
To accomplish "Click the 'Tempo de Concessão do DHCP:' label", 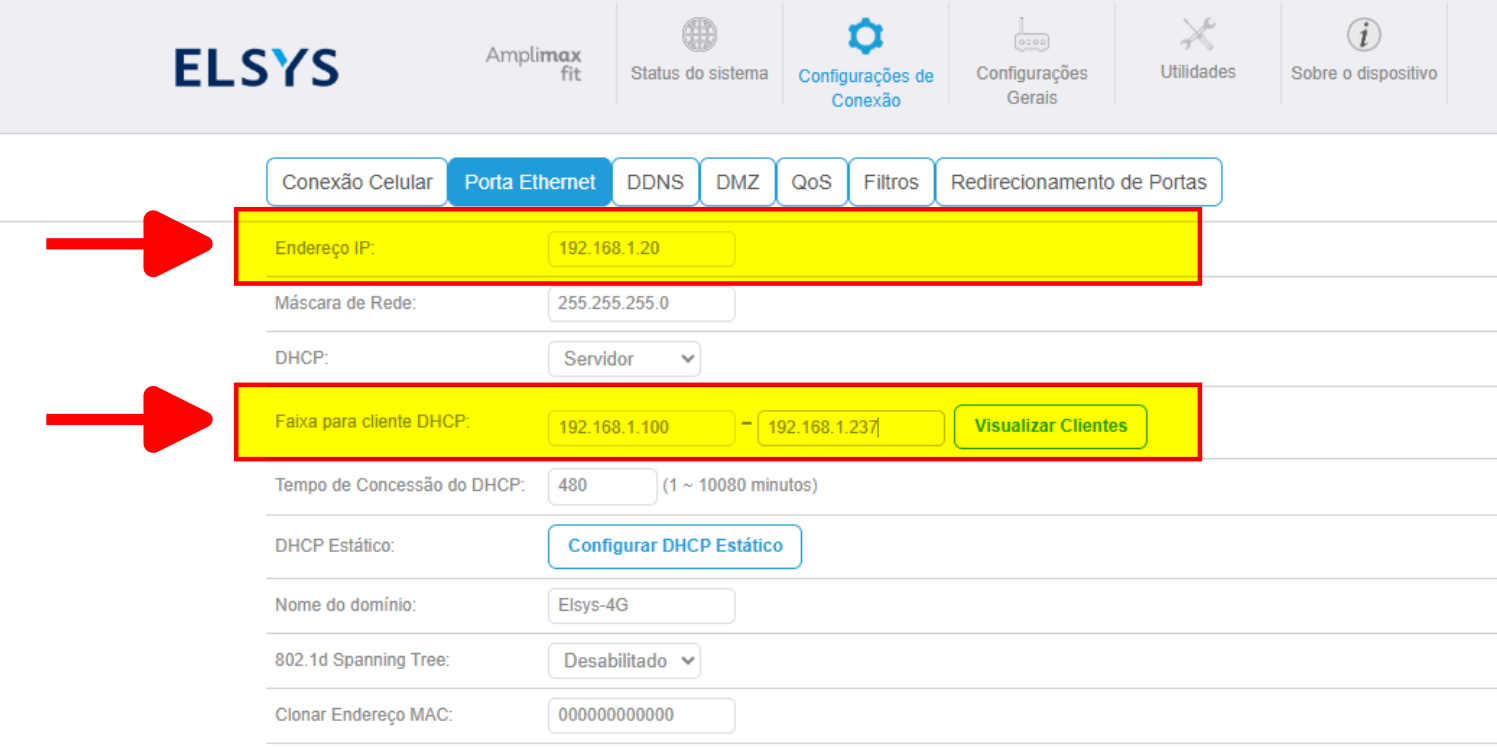I will click(x=400, y=485).
